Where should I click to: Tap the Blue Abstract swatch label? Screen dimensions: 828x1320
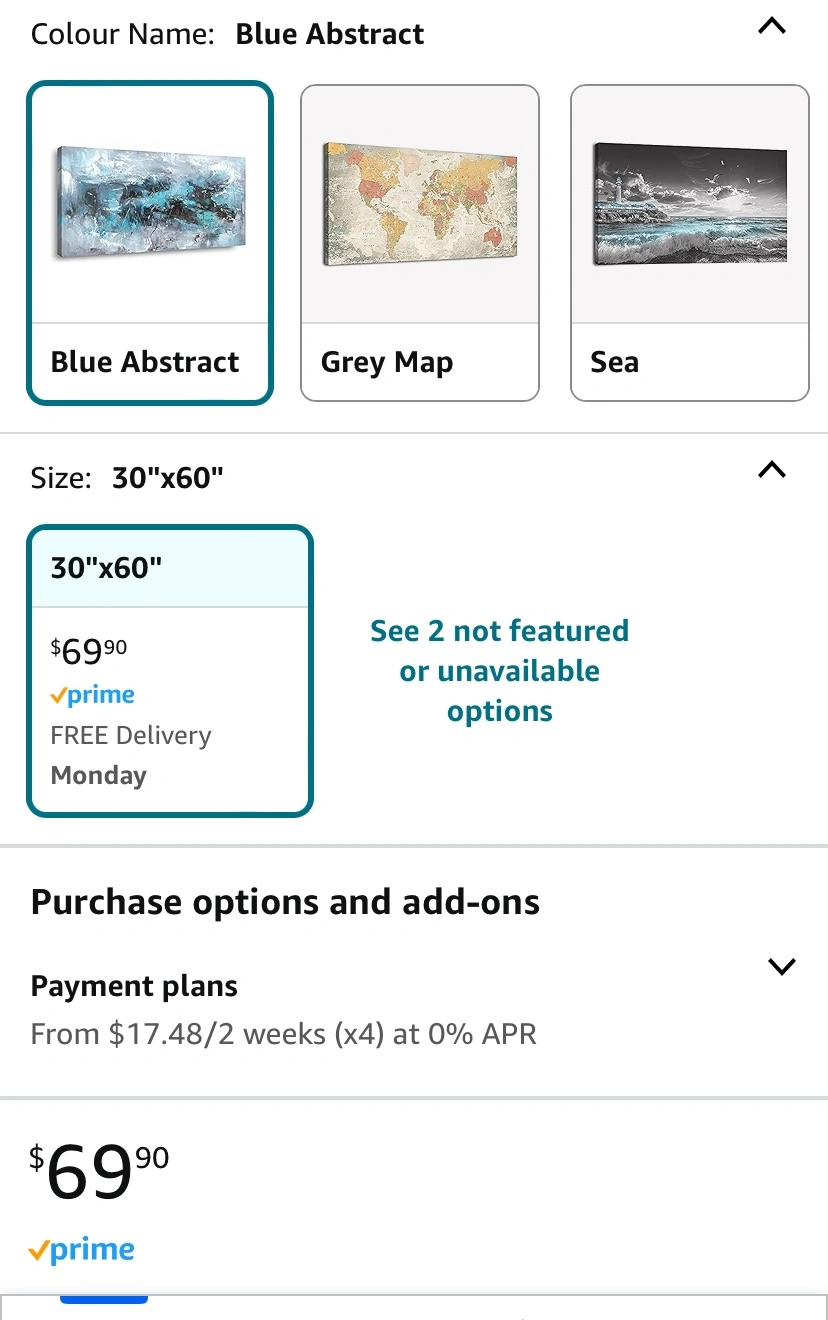point(145,362)
